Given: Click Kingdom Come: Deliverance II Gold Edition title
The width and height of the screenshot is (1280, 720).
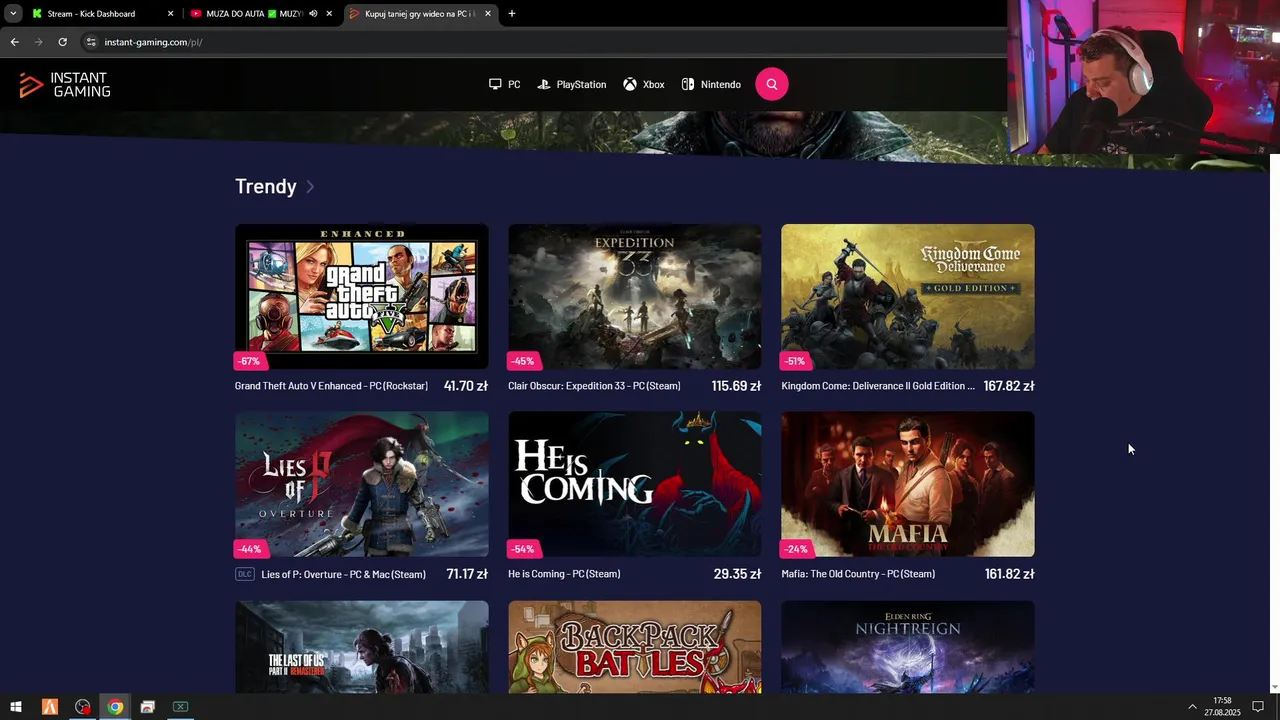Looking at the screenshot, I should (x=878, y=386).
